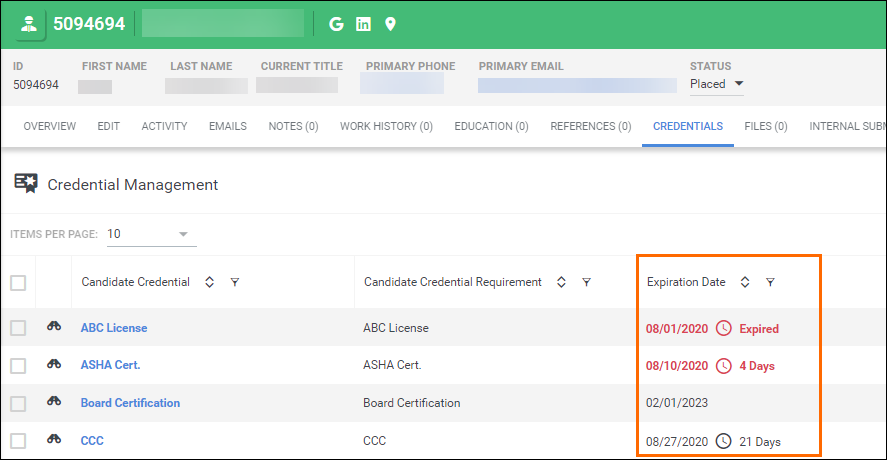
Task: Click the red 4 Days label
Action: 757,366
